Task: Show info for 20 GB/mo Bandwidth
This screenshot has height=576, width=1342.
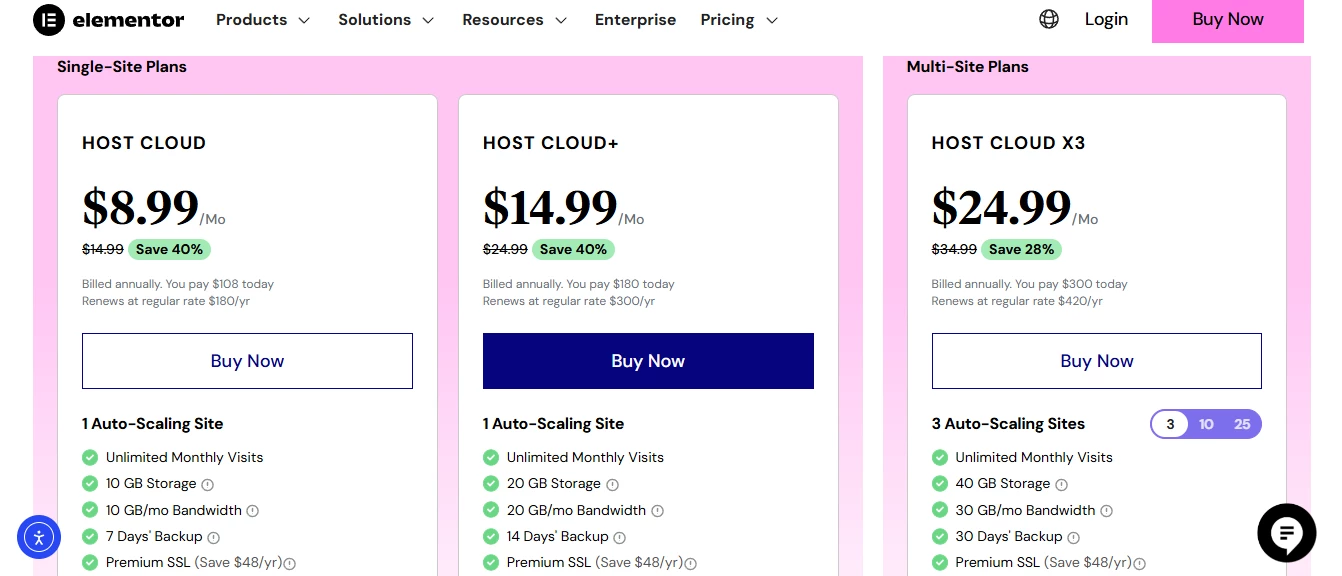Action: 658,511
